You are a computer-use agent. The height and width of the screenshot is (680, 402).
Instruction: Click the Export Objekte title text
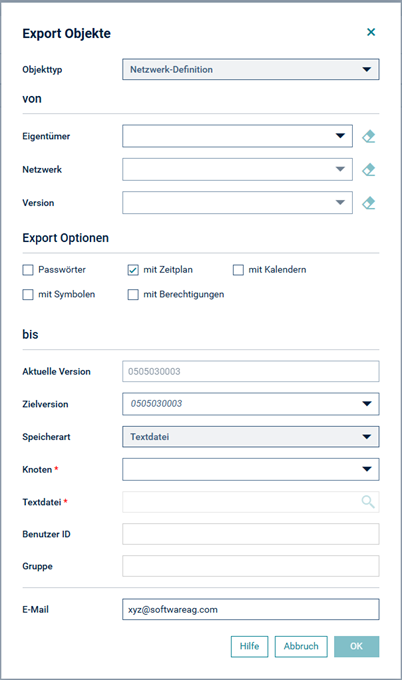66,33
